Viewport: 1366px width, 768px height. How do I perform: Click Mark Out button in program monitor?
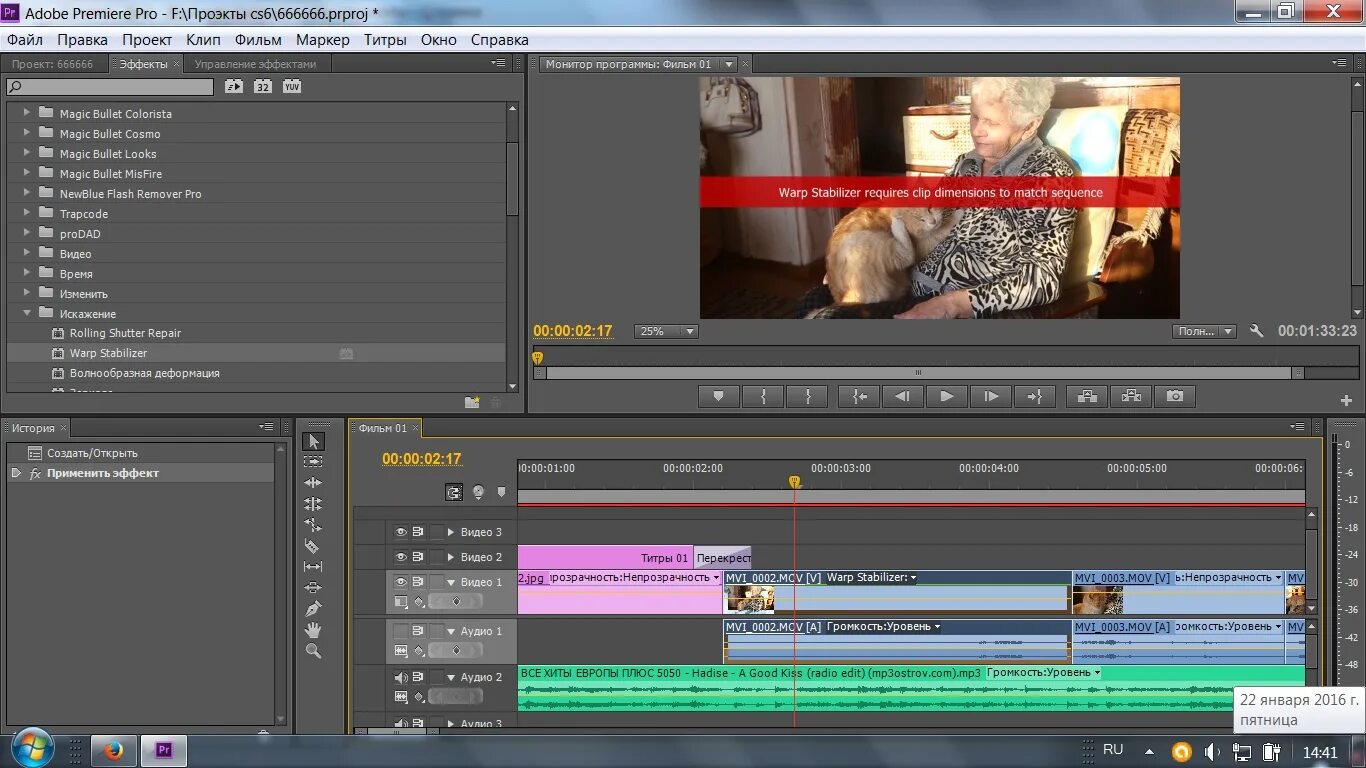tap(808, 396)
